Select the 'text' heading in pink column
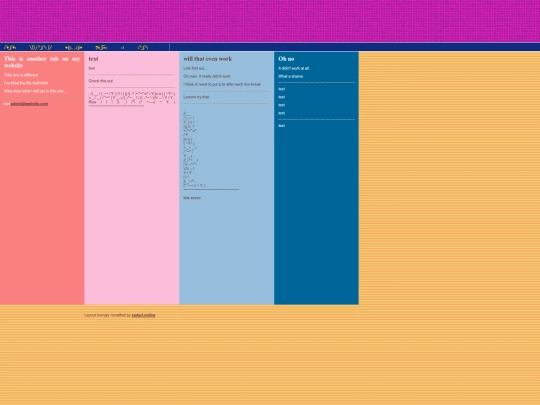 click(93, 59)
